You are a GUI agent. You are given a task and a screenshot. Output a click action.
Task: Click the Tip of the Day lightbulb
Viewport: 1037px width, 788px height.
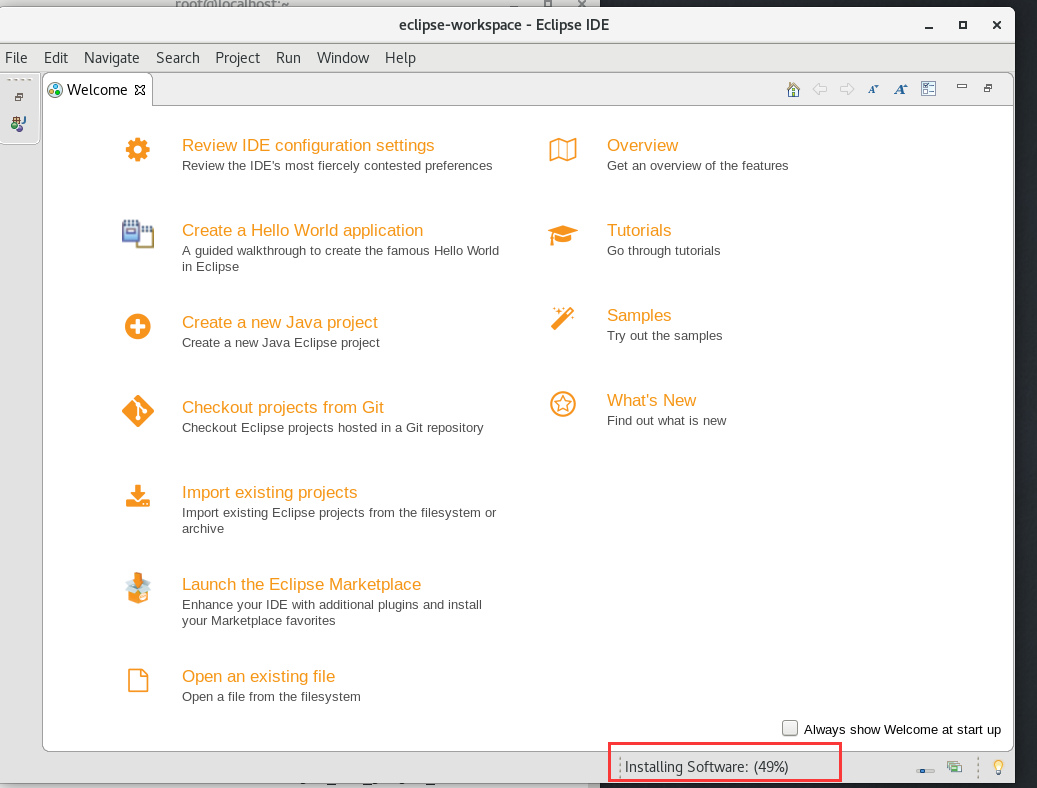point(998,767)
